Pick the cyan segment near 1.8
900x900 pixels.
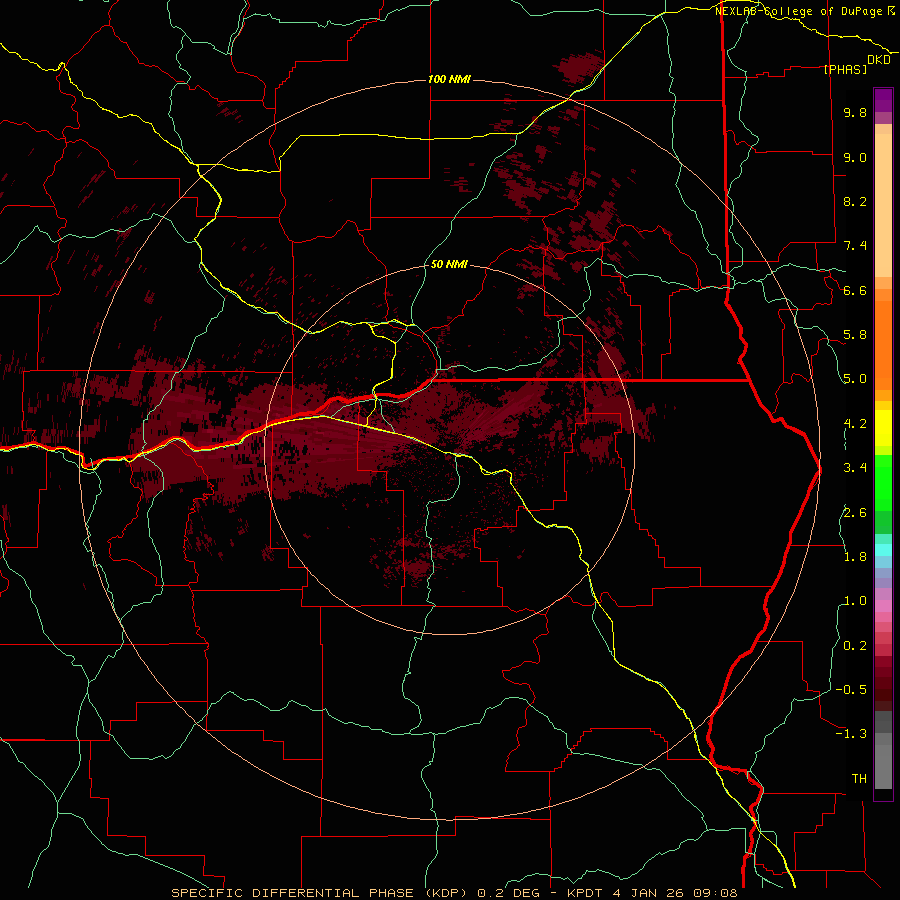(x=883, y=550)
